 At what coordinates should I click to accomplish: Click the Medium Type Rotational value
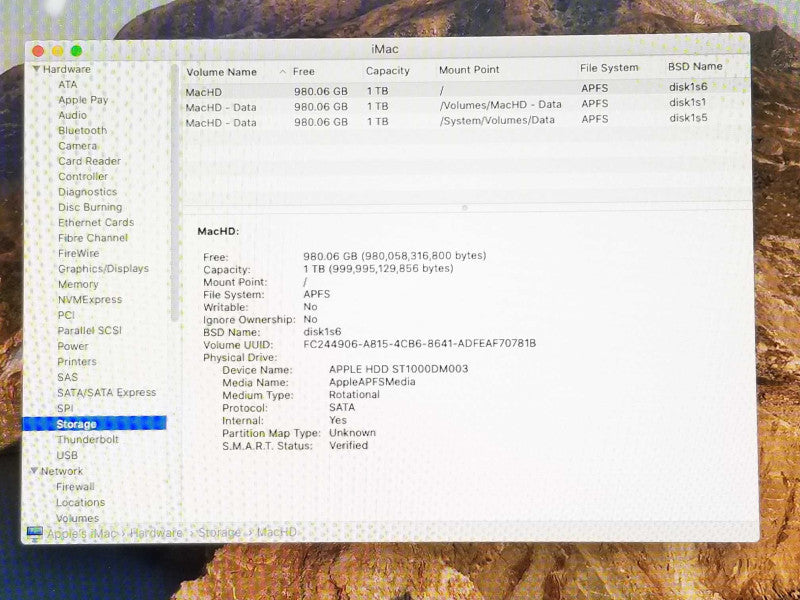pos(354,394)
